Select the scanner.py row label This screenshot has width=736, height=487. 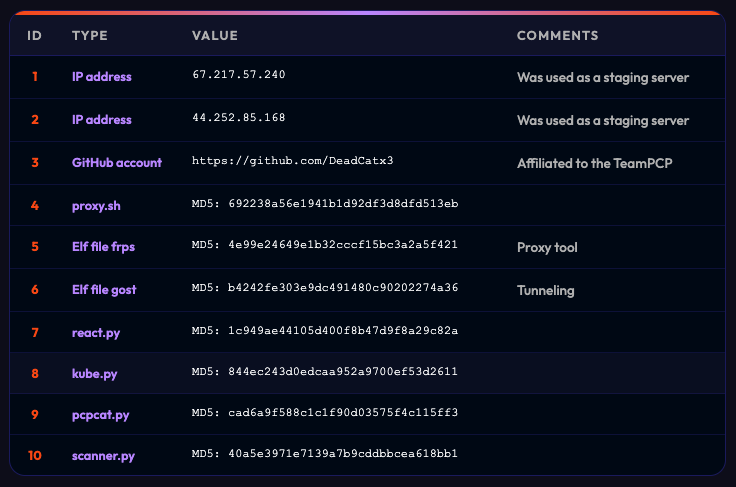[103, 456]
